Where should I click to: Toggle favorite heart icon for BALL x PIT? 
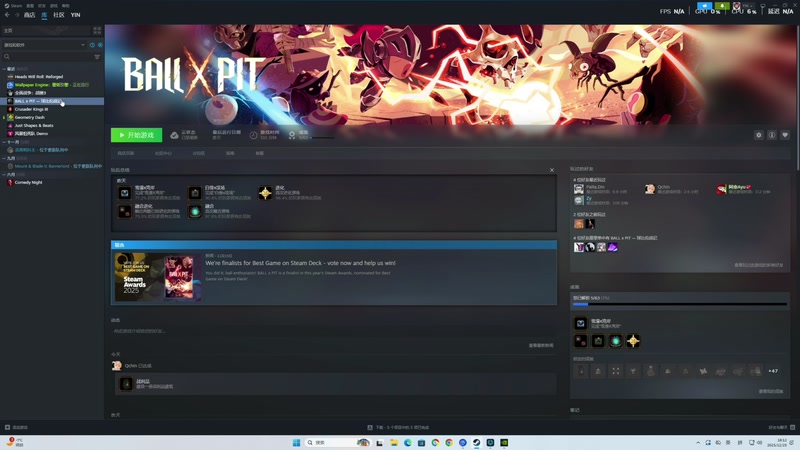tap(785, 135)
